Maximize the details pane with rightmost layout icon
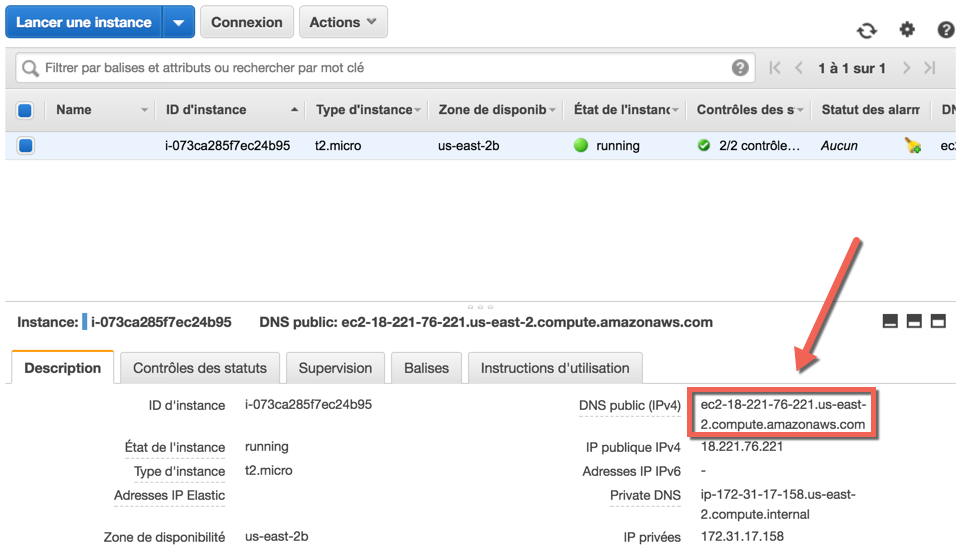This screenshot has width=962, height=546. tap(938, 321)
